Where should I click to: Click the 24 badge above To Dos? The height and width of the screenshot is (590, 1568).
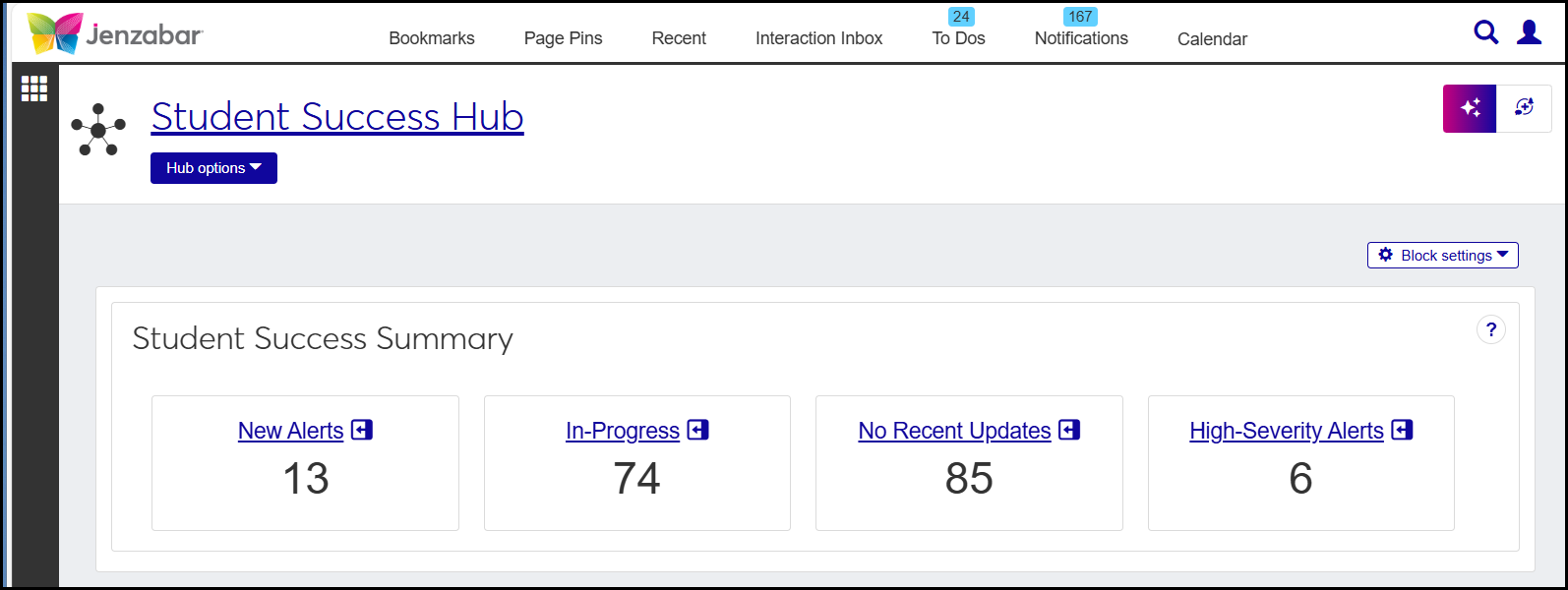pos(961,17)
